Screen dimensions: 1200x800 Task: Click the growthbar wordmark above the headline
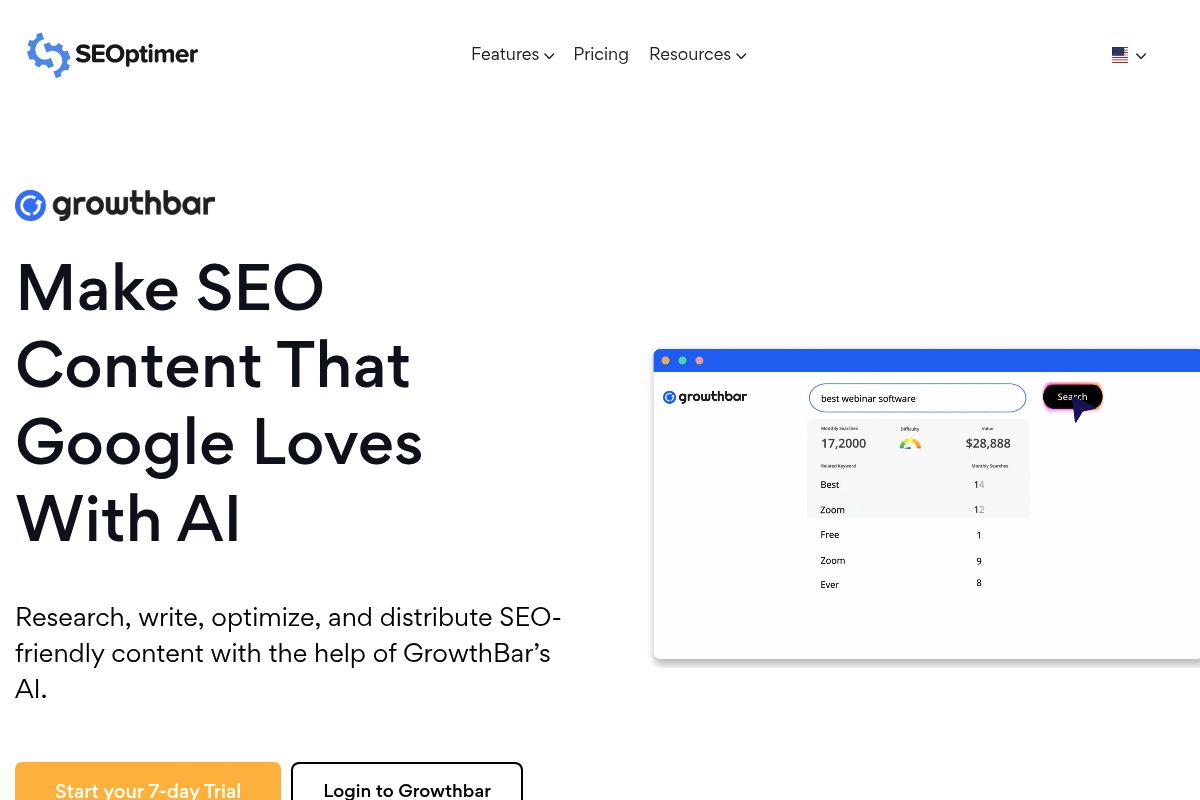click(x=134, y=205)
